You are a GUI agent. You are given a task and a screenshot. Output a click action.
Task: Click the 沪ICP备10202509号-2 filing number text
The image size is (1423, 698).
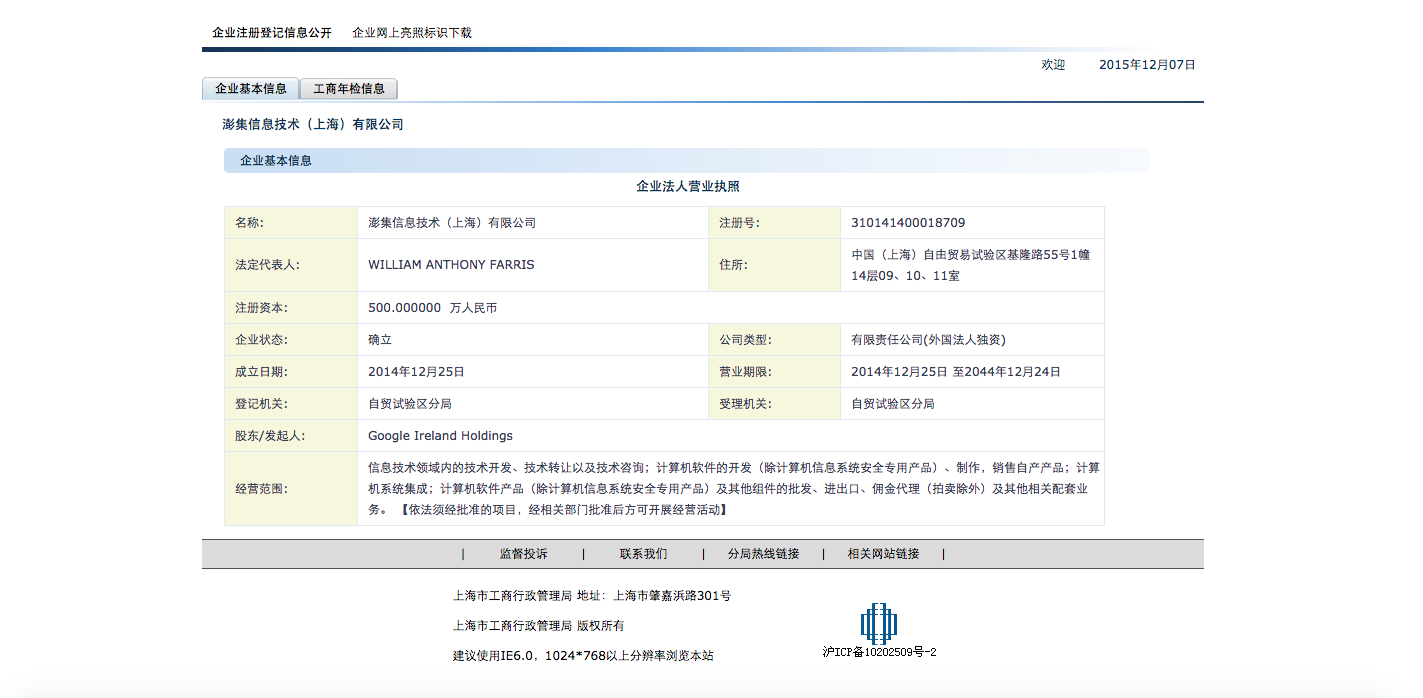tap(879, 652)
